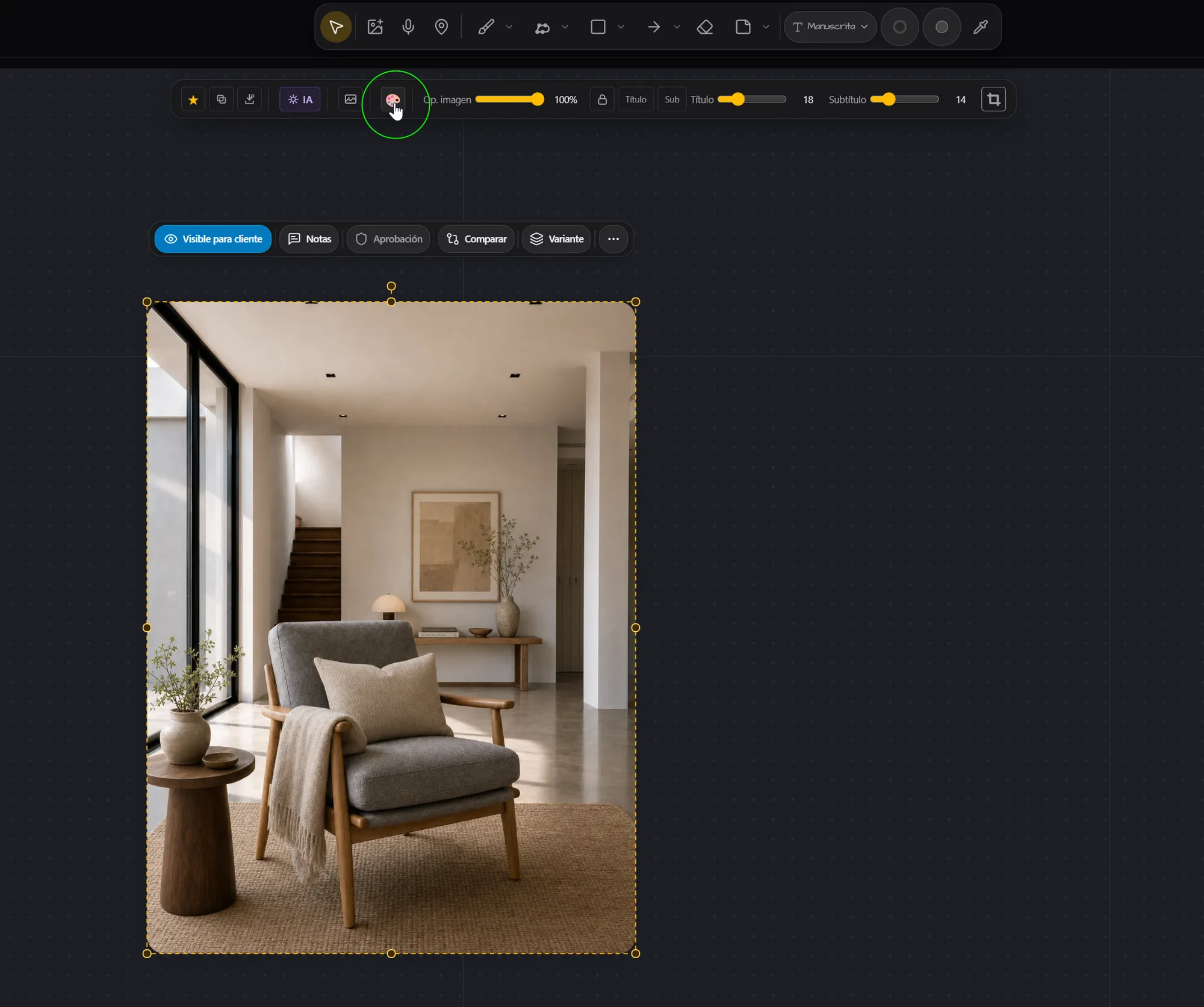The height and width of the screenshot is (1007, 1204).
Task: Select the pointer selection tool
Action: click(336, 27)
